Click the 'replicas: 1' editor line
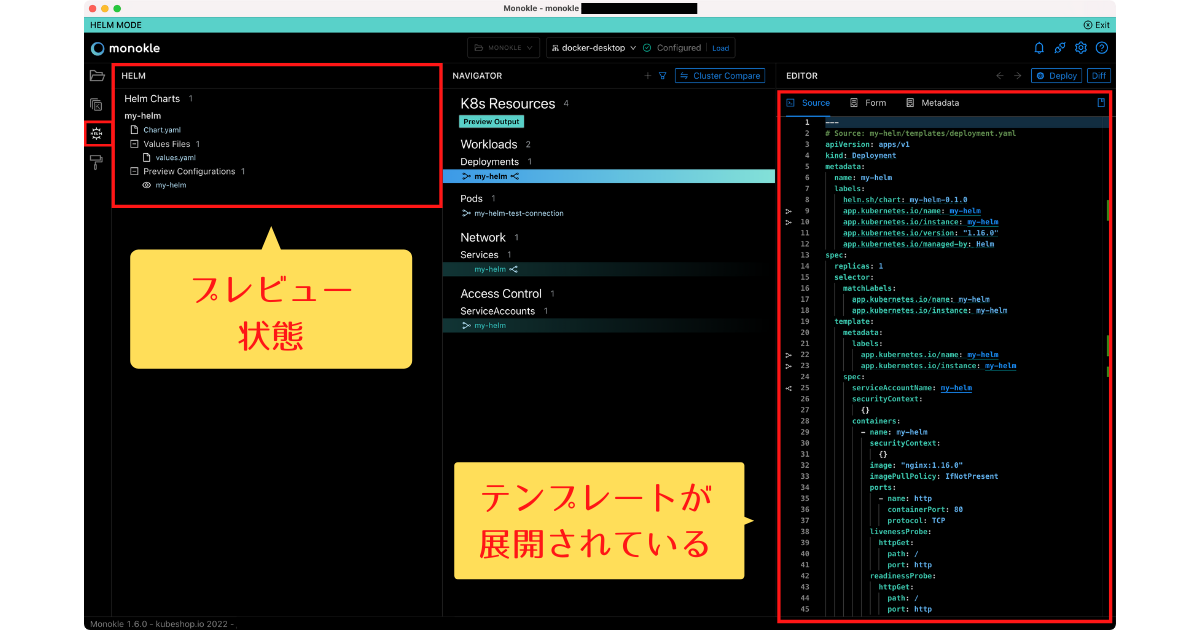Image resolution: width=1200 pixels, height=630 pixels. pyautogui.click(x=859, y=266)
